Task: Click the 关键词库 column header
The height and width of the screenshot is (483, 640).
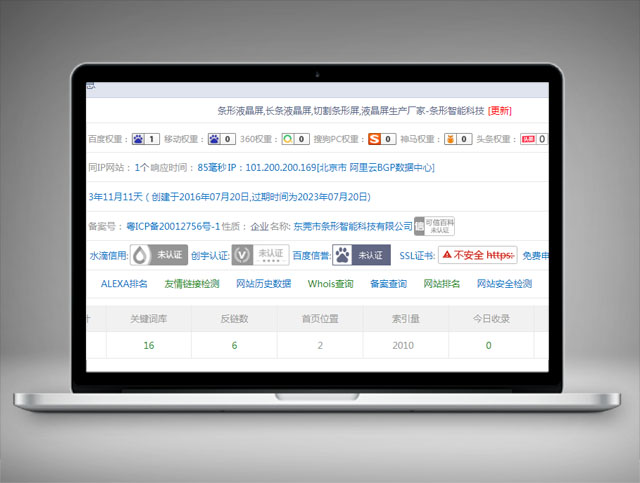Action: coord(149,319)
